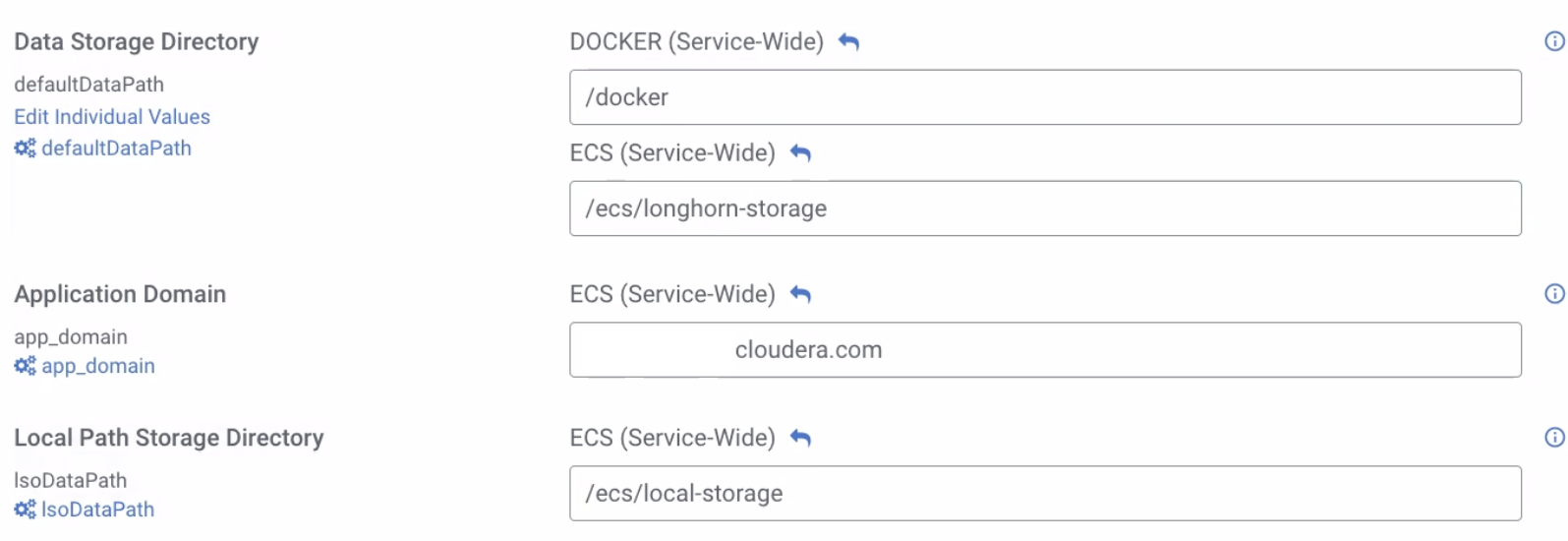Click the /ecs/local-storage text box

coord(1045,494)
